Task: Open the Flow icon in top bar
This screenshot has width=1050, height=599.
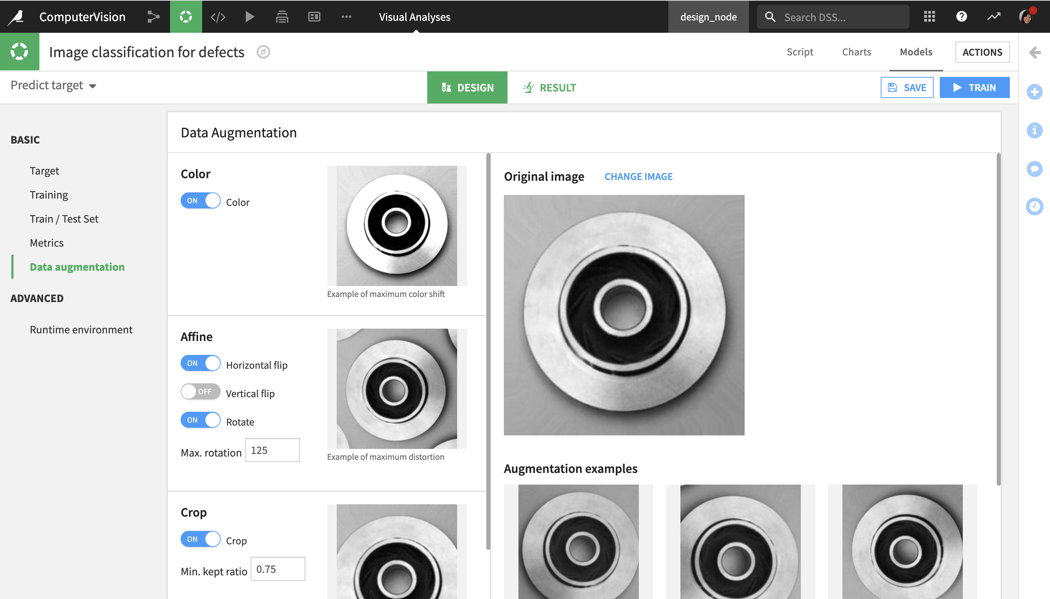Action: (153, 17)
